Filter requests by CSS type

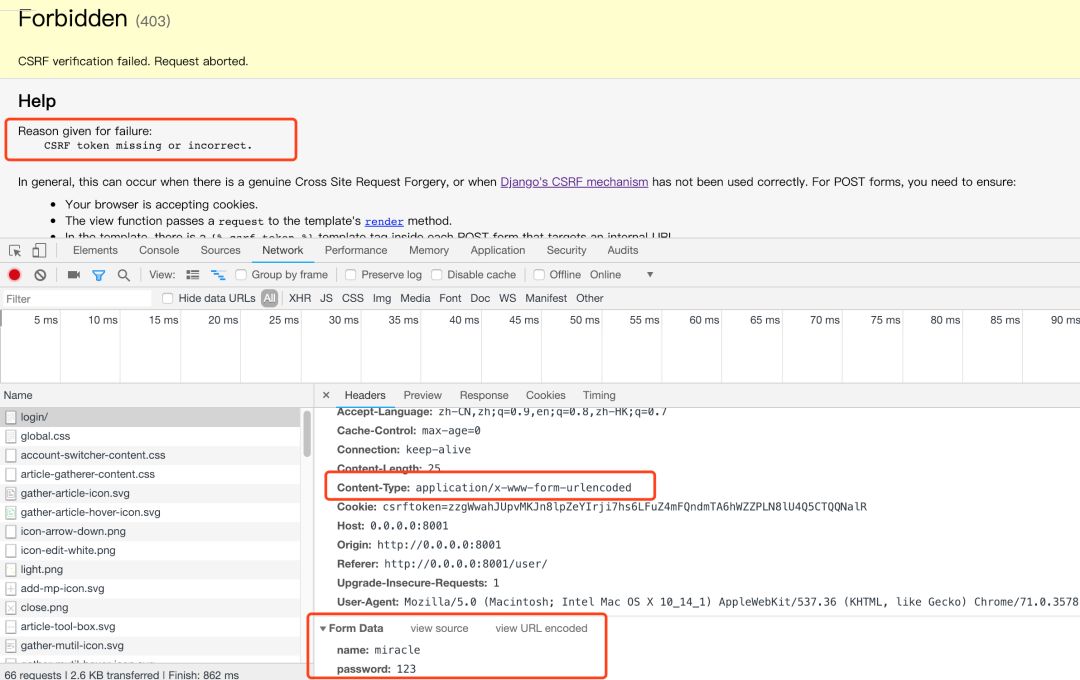[x=353, y=298]
